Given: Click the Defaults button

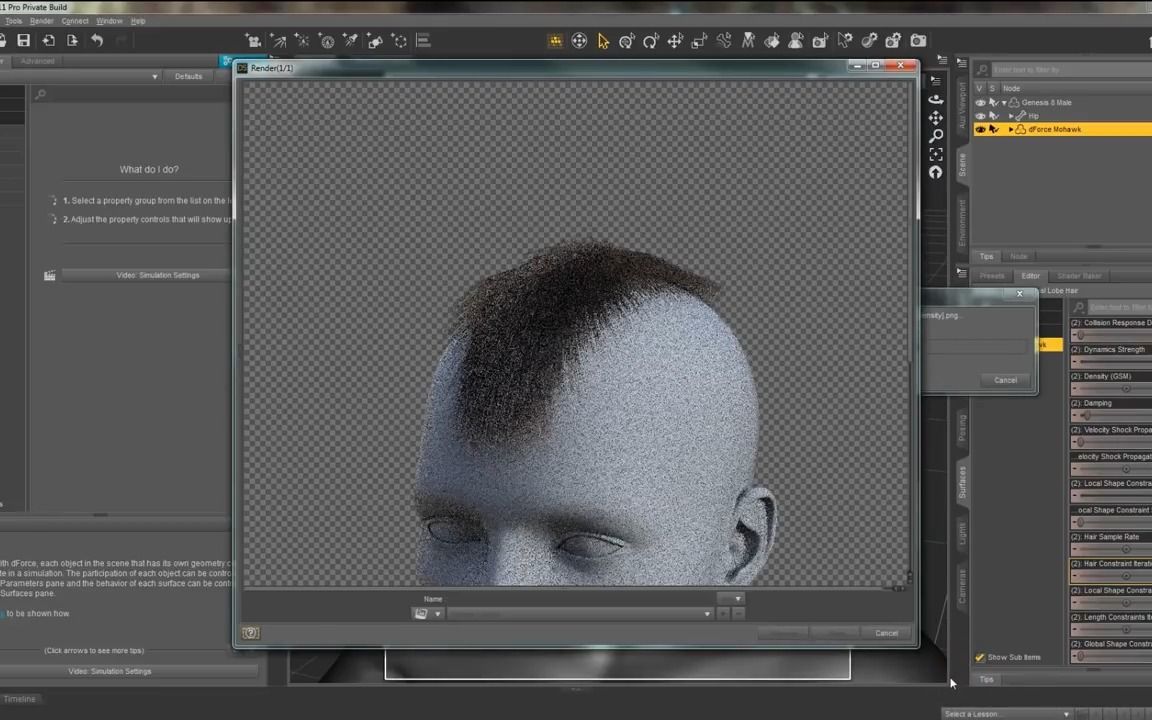Looking at the screenshot, I should pos(188,76).
